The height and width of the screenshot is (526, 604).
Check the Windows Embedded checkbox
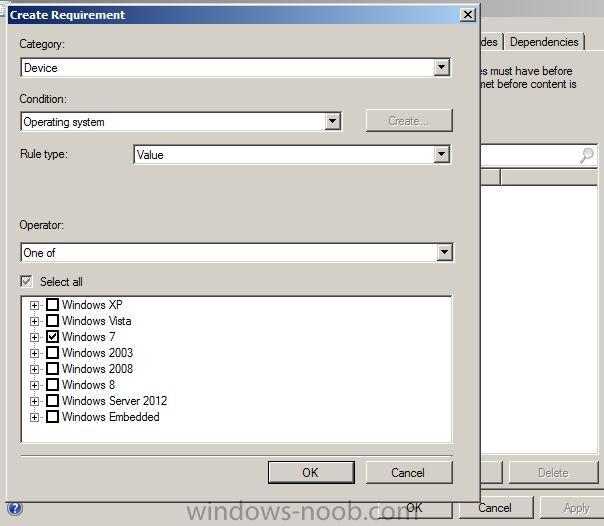pos(52,417)
